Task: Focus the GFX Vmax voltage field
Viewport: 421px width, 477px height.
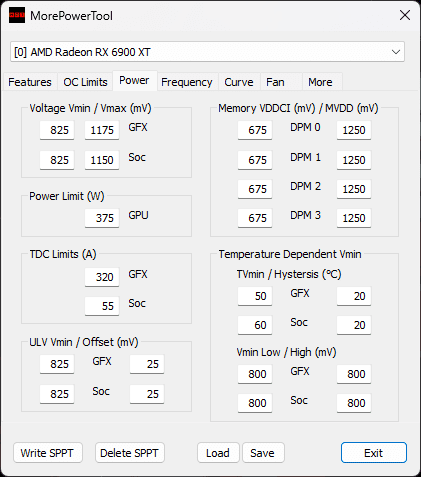Action: (x=102, y=130)
